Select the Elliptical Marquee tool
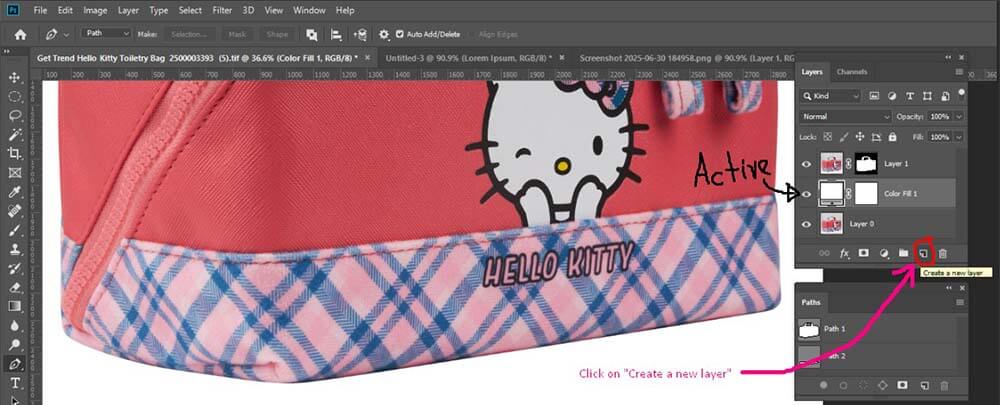The image size is (1000, 405). pyautogui.click(x=14, y=97)
